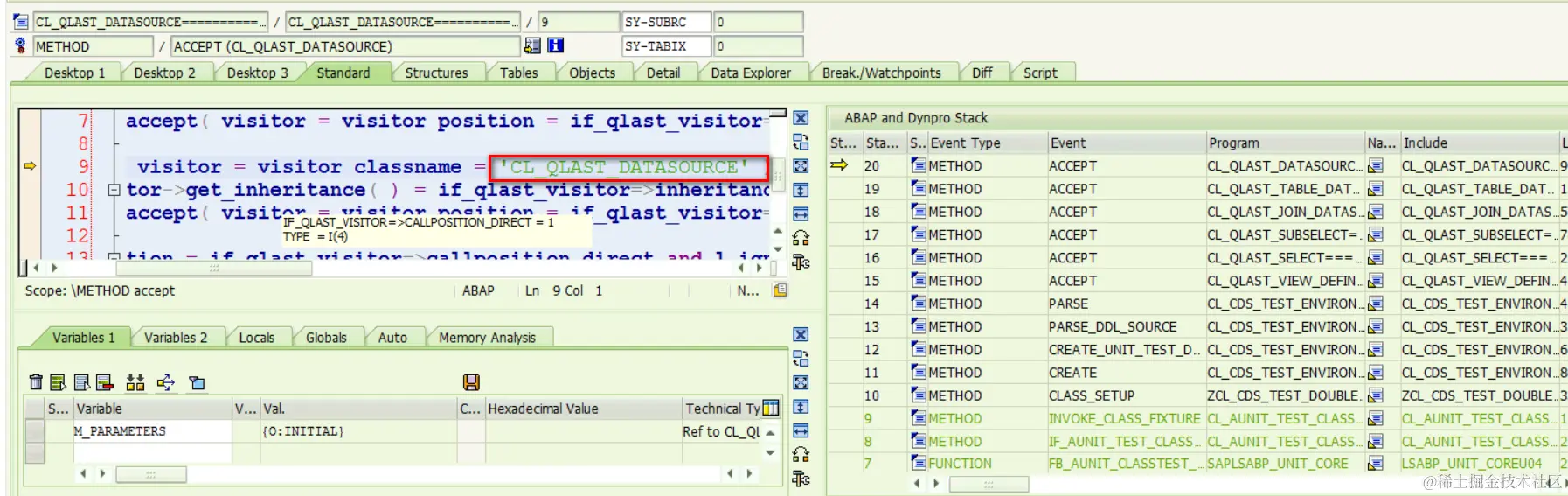1568x496 pixels.
Task: Click scroll-up arrow of variables table
Action: click(x=770, y=432)
